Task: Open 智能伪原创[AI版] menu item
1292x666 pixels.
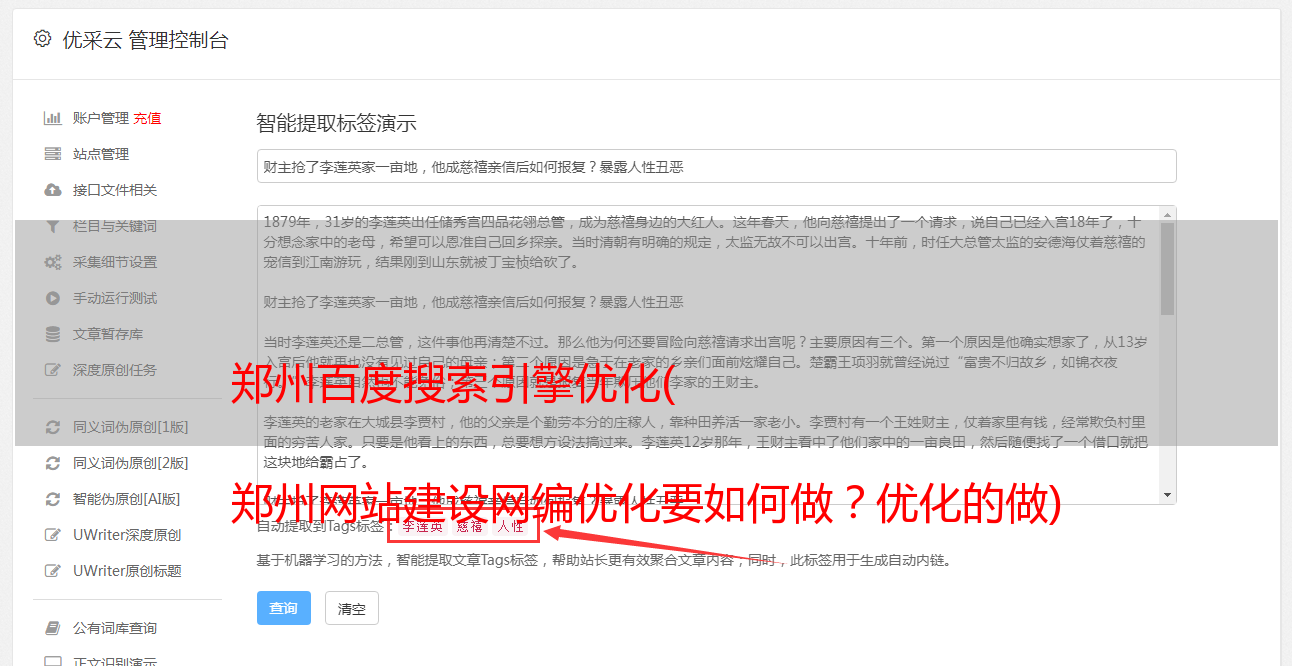Action: click(126, 499)
